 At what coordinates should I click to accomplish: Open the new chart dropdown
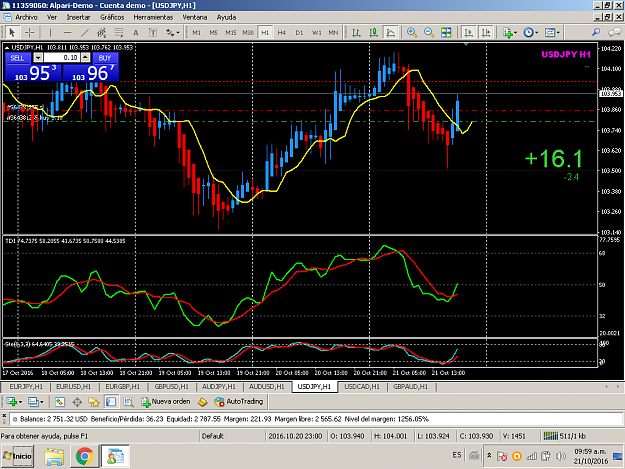pos(14,402)
